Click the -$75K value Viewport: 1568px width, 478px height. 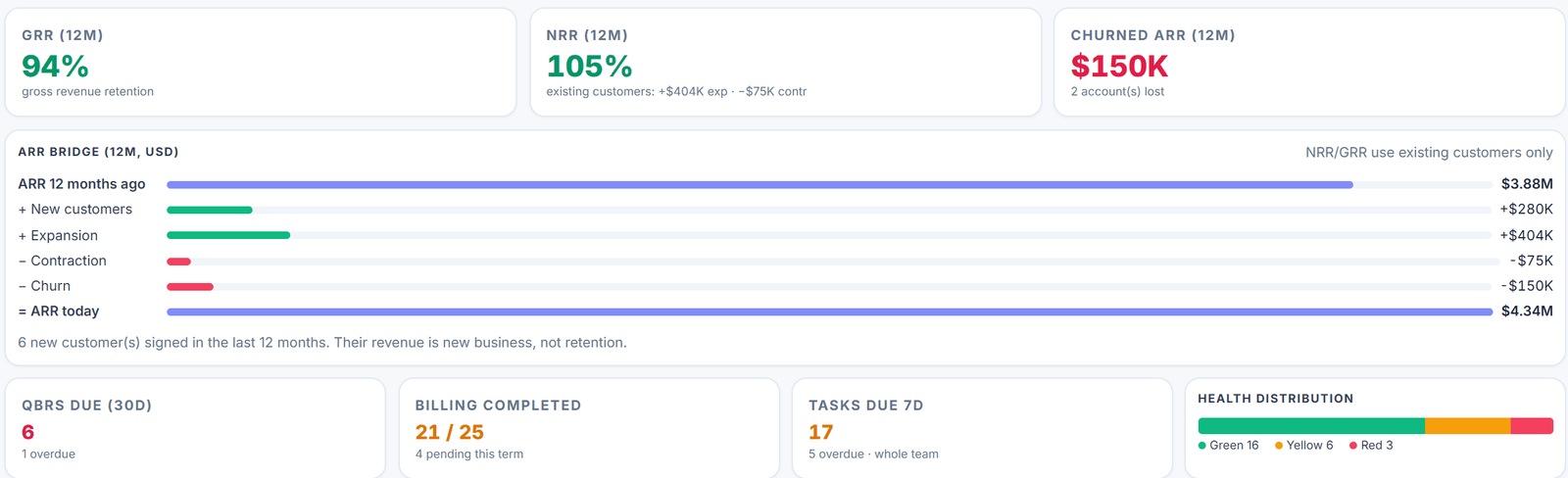(x=1531, y=261)
